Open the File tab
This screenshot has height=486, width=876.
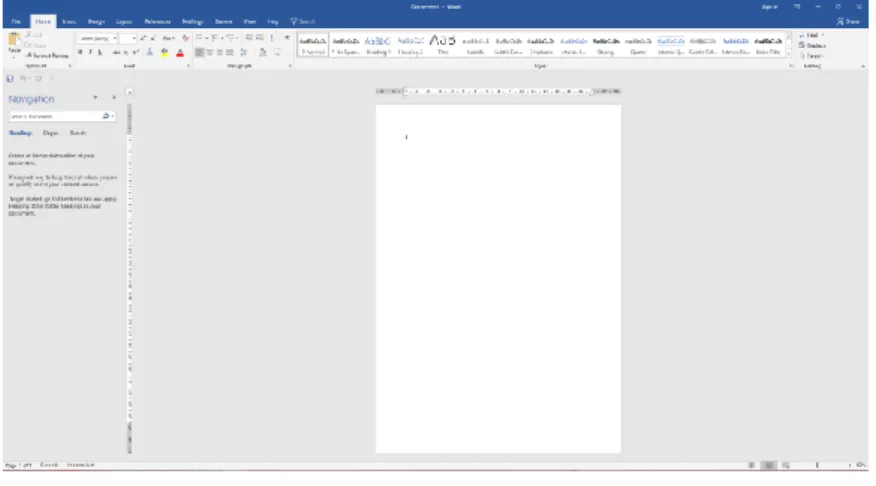coord(16,21)
